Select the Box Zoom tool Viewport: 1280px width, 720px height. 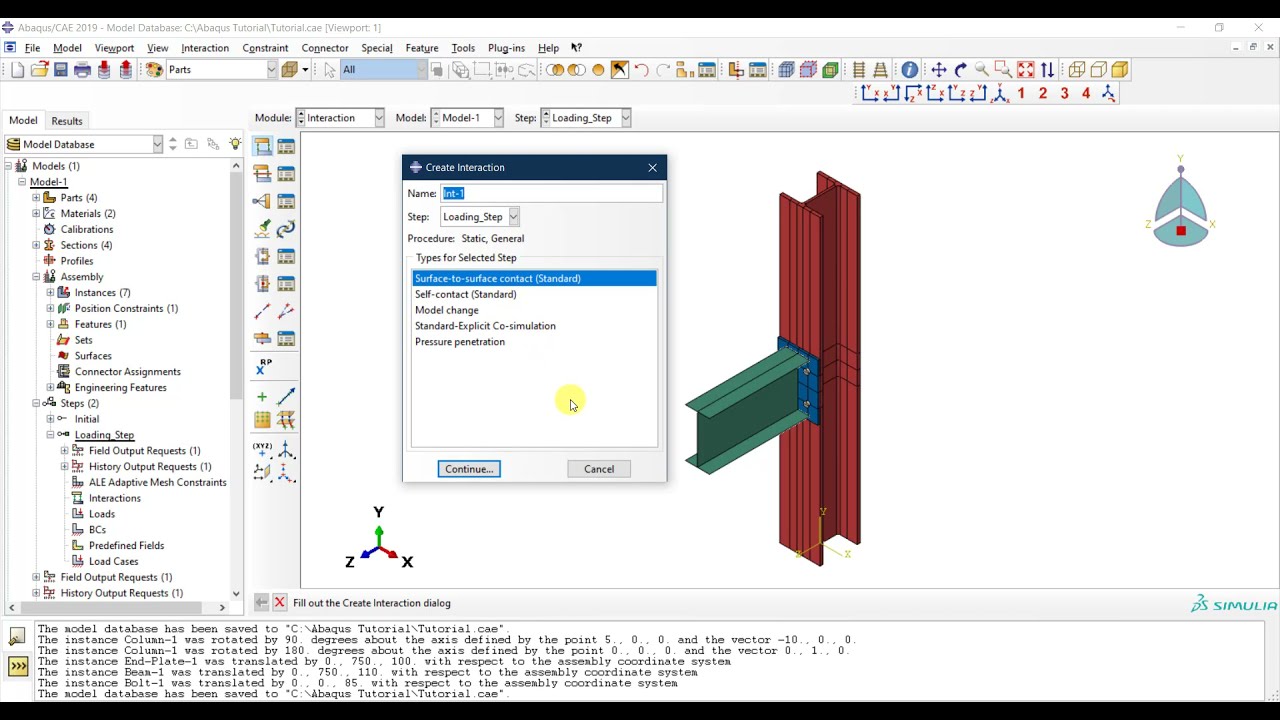click(x=1004, y=70)
